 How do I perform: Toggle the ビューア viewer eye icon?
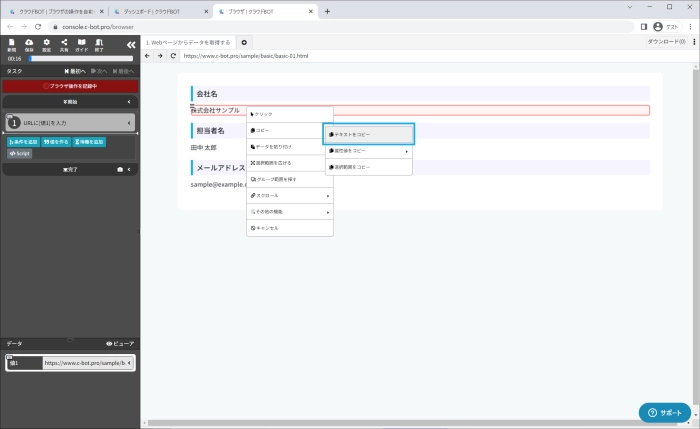click(x=120, y=343)
